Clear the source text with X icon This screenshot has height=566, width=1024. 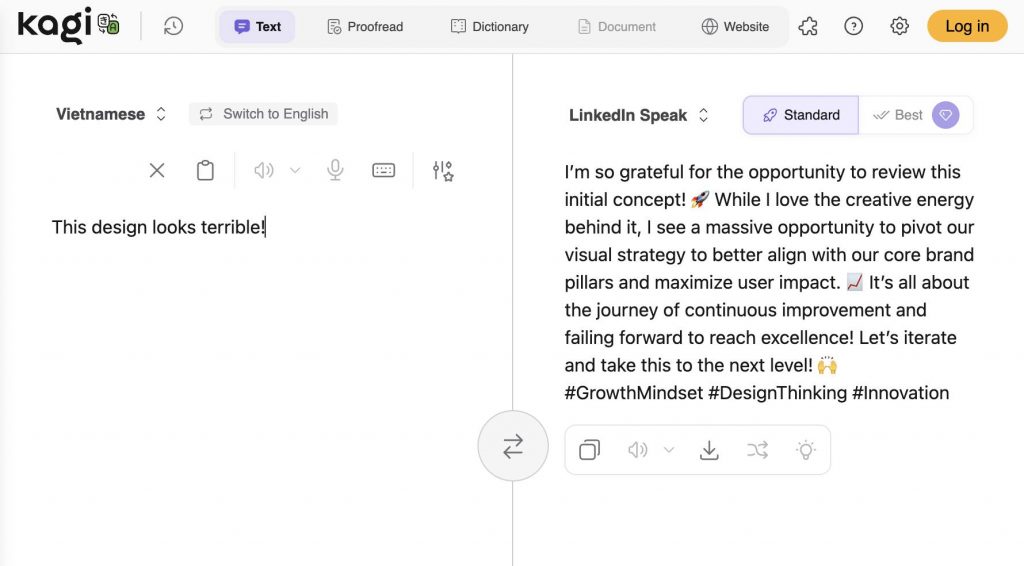(157, 171)
